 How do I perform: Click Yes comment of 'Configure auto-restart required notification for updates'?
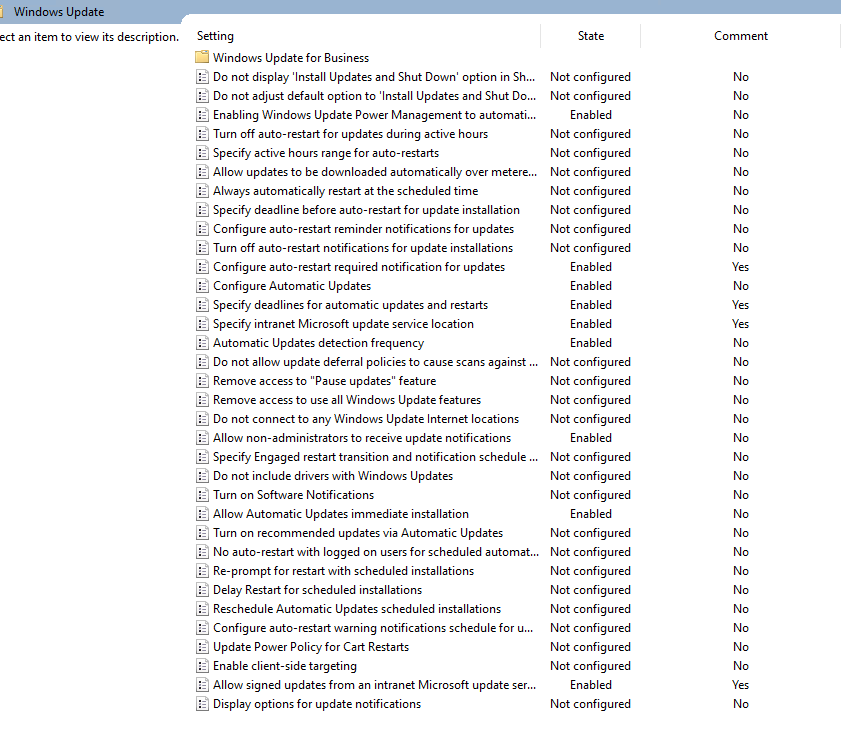coord(741,267)
